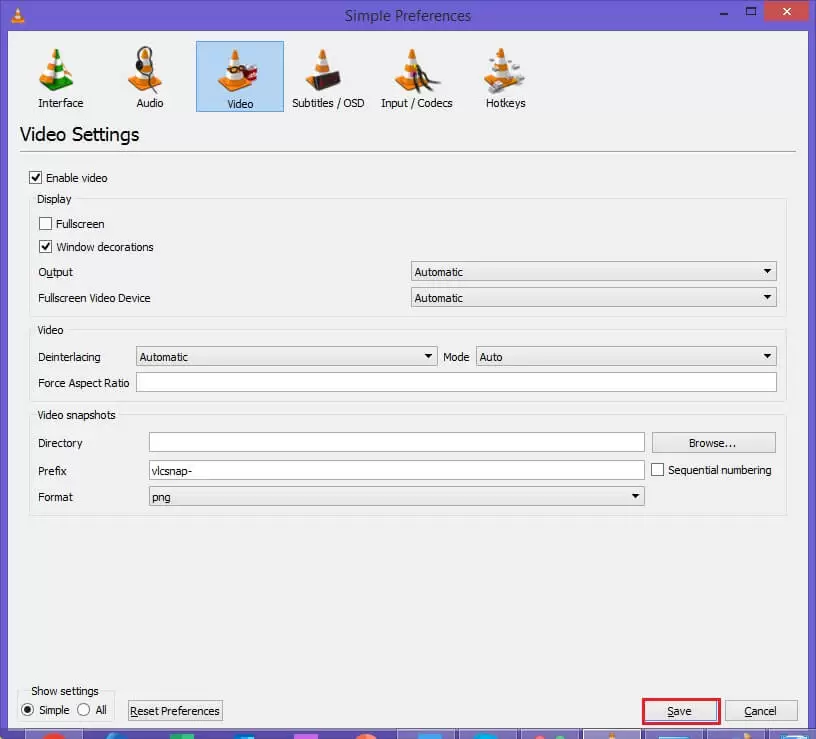
Task: Open Subtitles / OSD preferences icon
Action: click(323, 70)
